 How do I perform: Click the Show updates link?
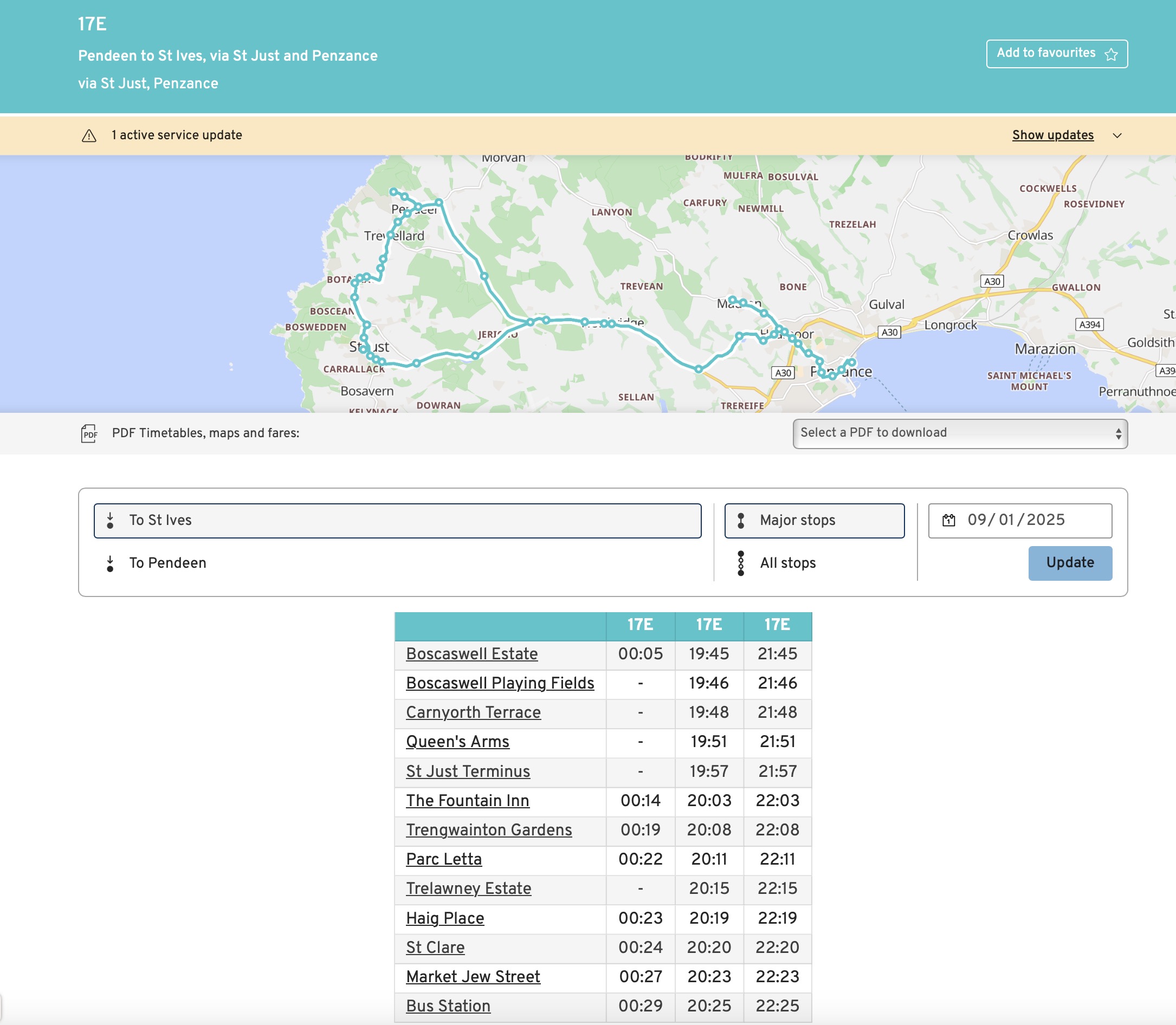tap(1052, 135)
